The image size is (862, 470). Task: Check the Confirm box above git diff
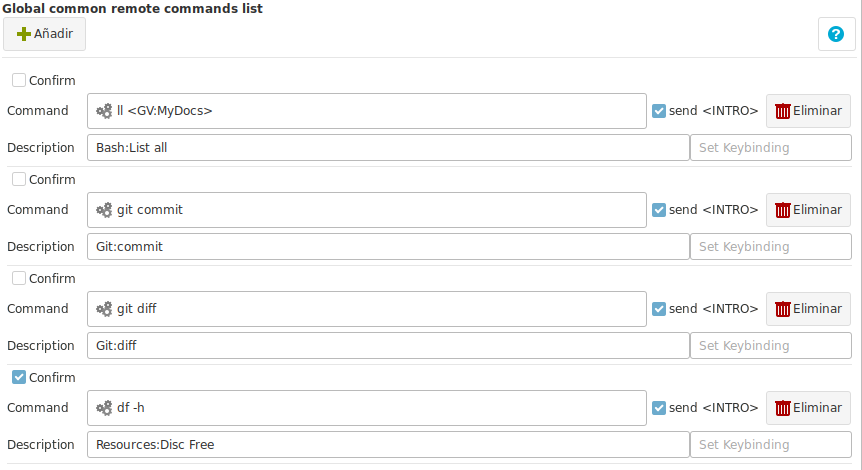coord(19,278)
